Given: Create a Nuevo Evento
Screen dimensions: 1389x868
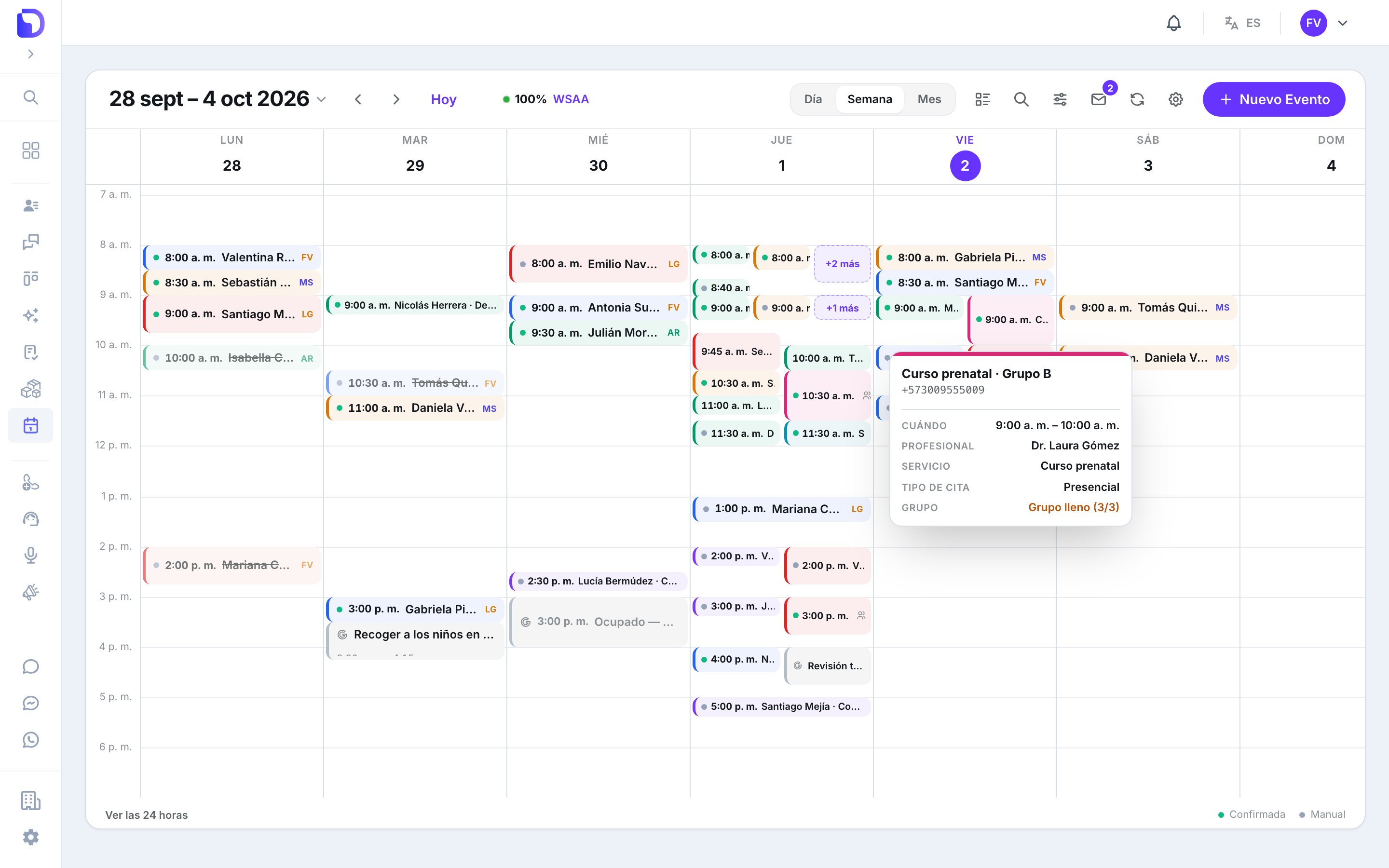Looking at the screenshot, I should pyautogui.click(x=1274, y=99).
